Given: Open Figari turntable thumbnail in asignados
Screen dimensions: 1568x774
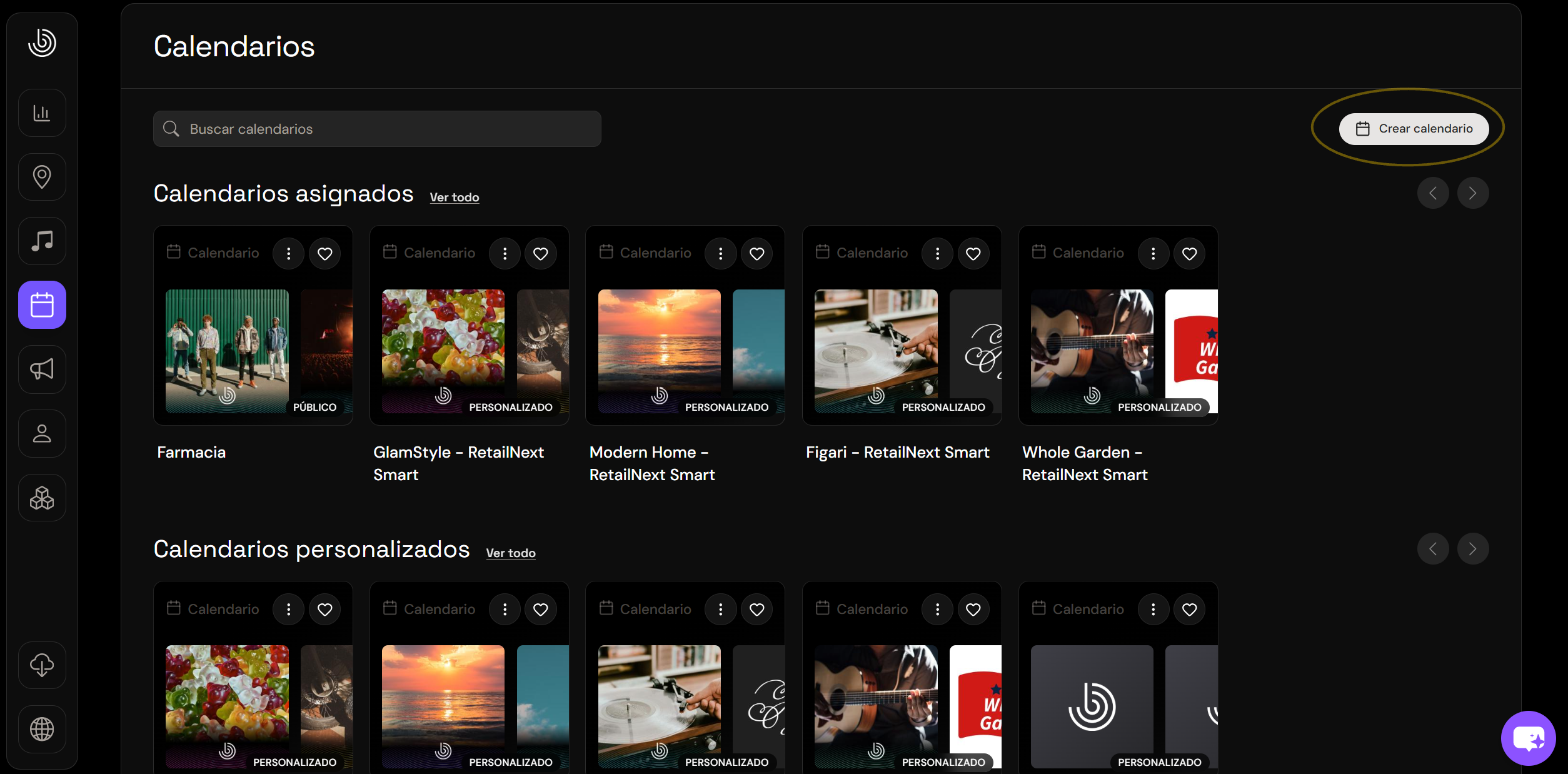Looking at the screenshot, I should 876,351.
